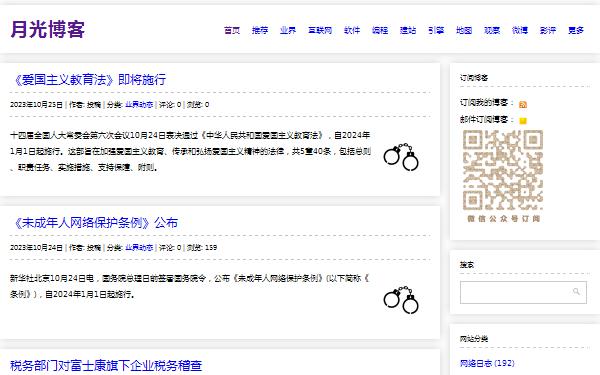
Task: Open the 月光博客 site logo
Action: pyautogui.click(x=48, y=29)
